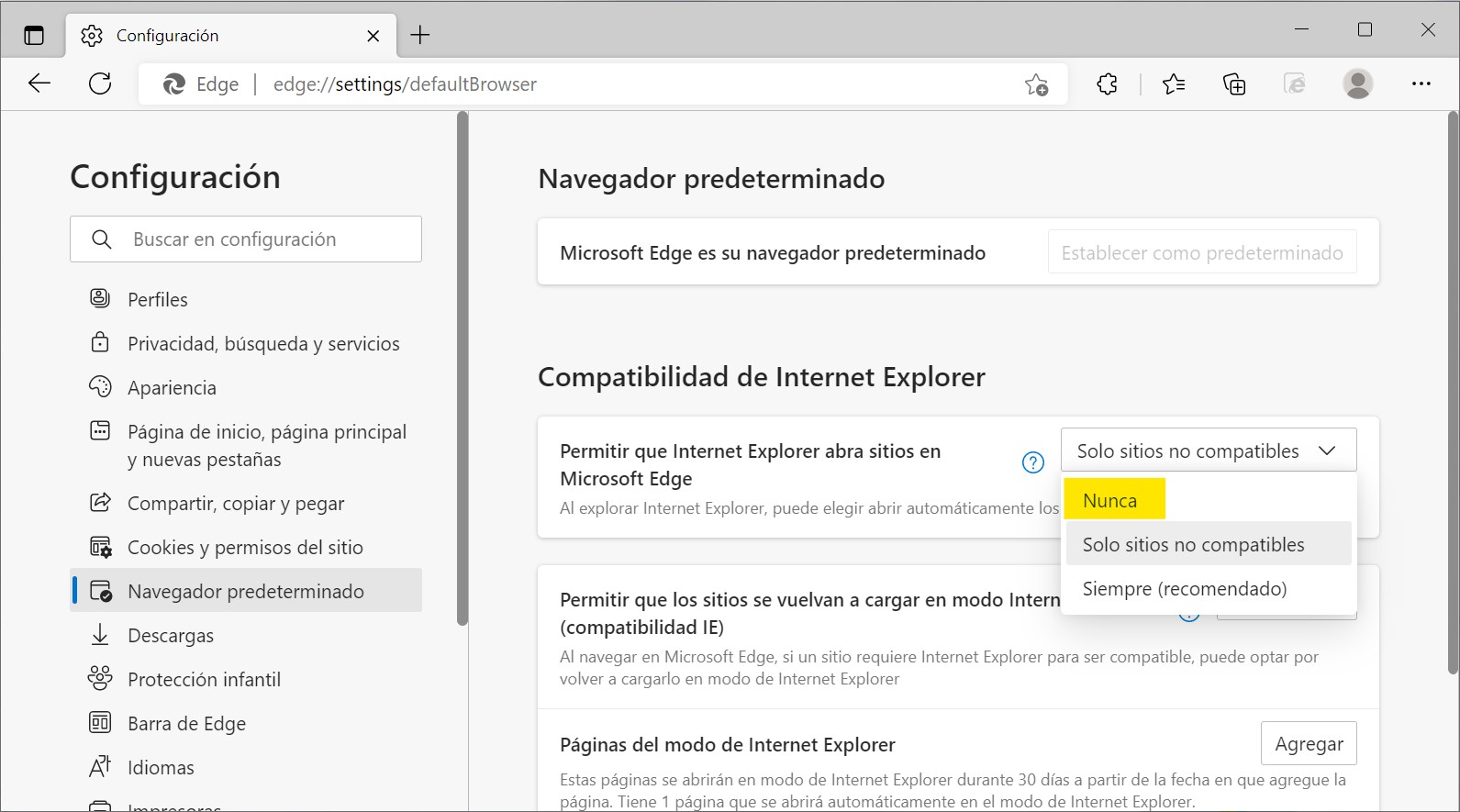Open Protección infantil section
This screenshot has width=1460, height=812.
point(246,680)
